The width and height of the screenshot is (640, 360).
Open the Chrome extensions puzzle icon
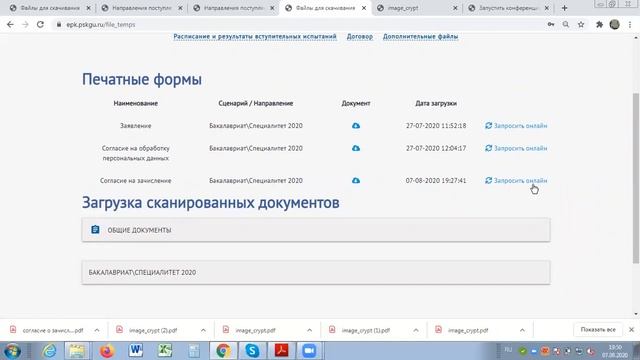tap(599, 24)
